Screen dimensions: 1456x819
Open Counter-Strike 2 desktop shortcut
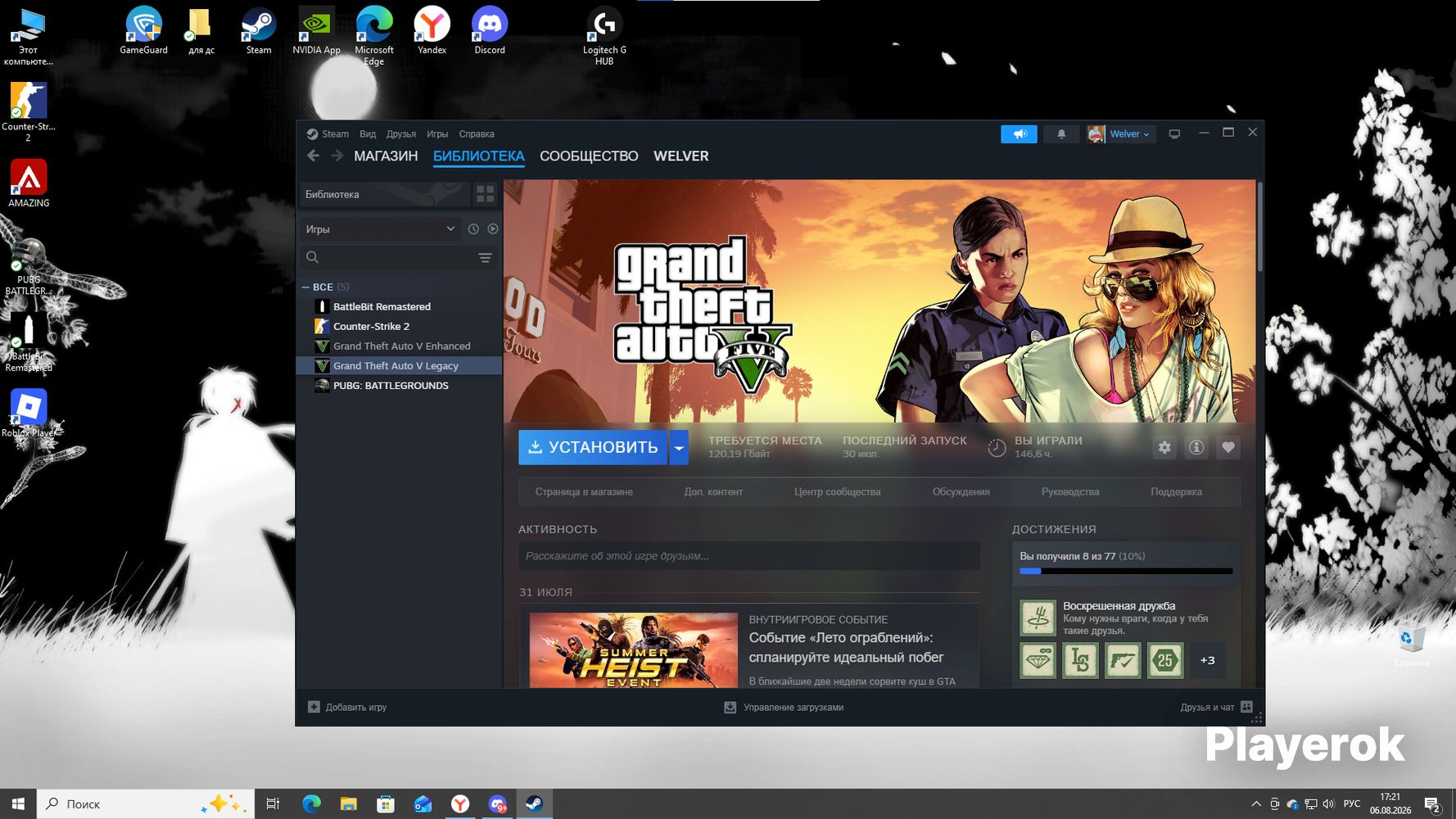tap(29, 111)
